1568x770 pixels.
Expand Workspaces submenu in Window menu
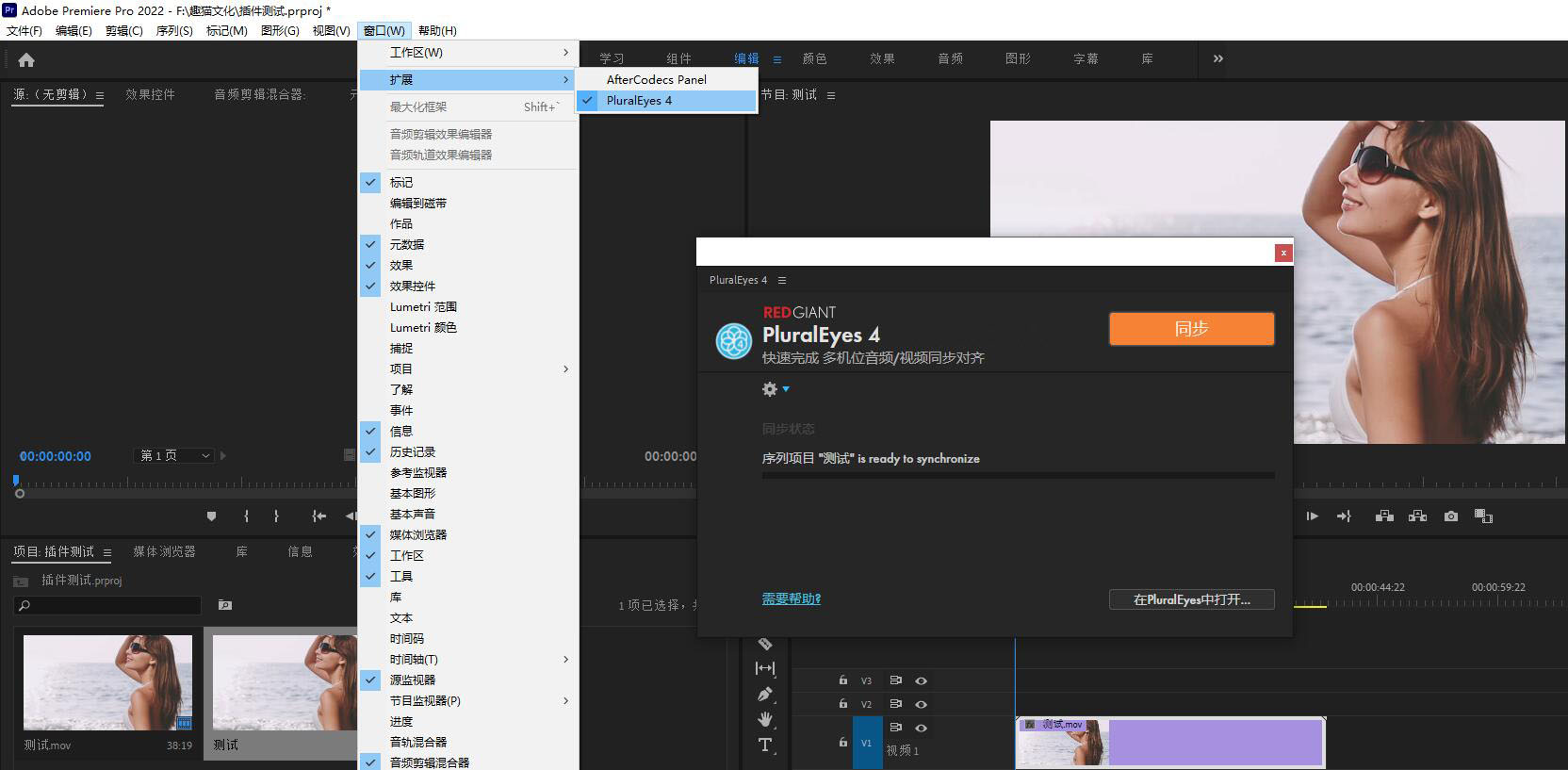pos(468,53)
